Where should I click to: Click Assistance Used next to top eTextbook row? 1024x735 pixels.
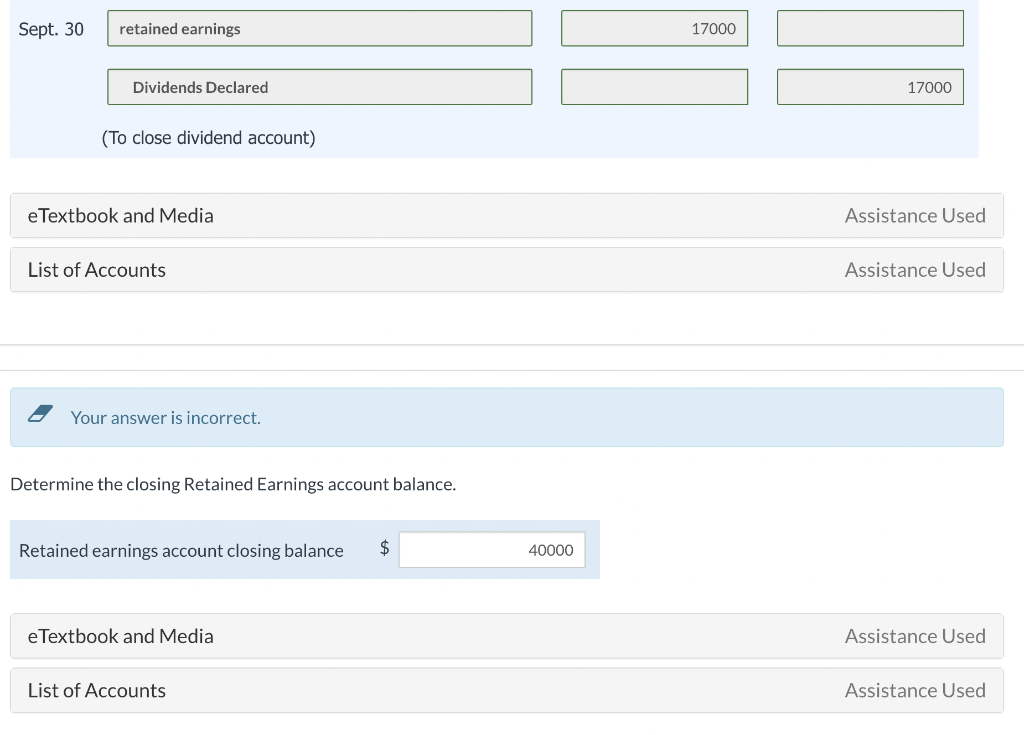point(915,215)
